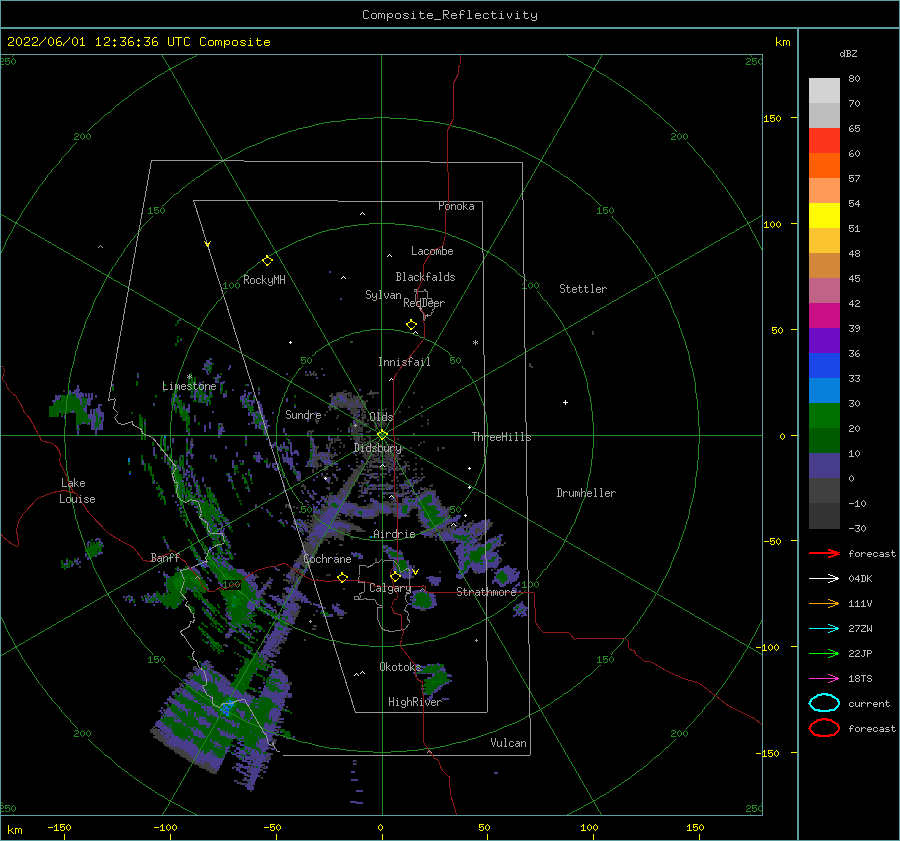900x841 pixels.
Task: Click the Lake Louise label
Action: [x=78, y=491]
